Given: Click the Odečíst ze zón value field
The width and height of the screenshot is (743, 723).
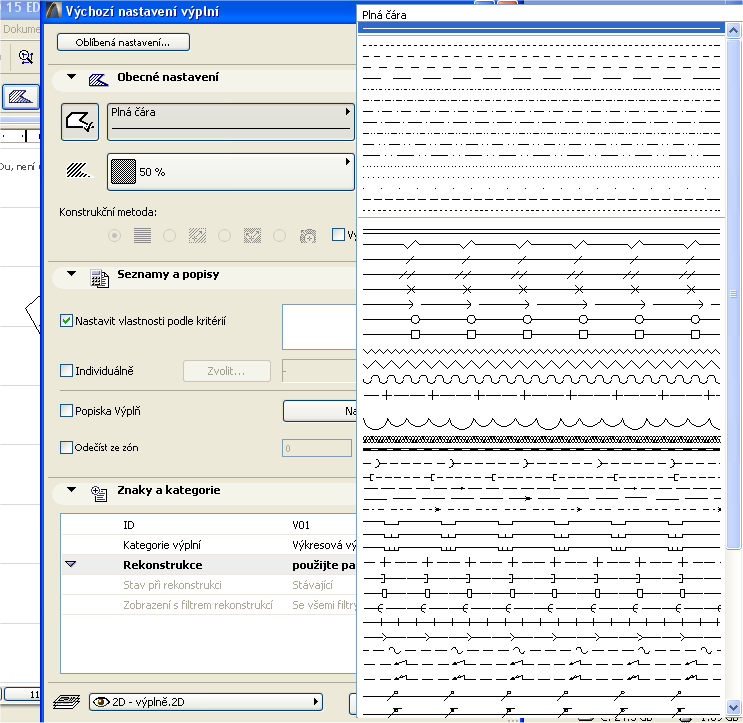Looking at the screenshot, I should point(317,448).
